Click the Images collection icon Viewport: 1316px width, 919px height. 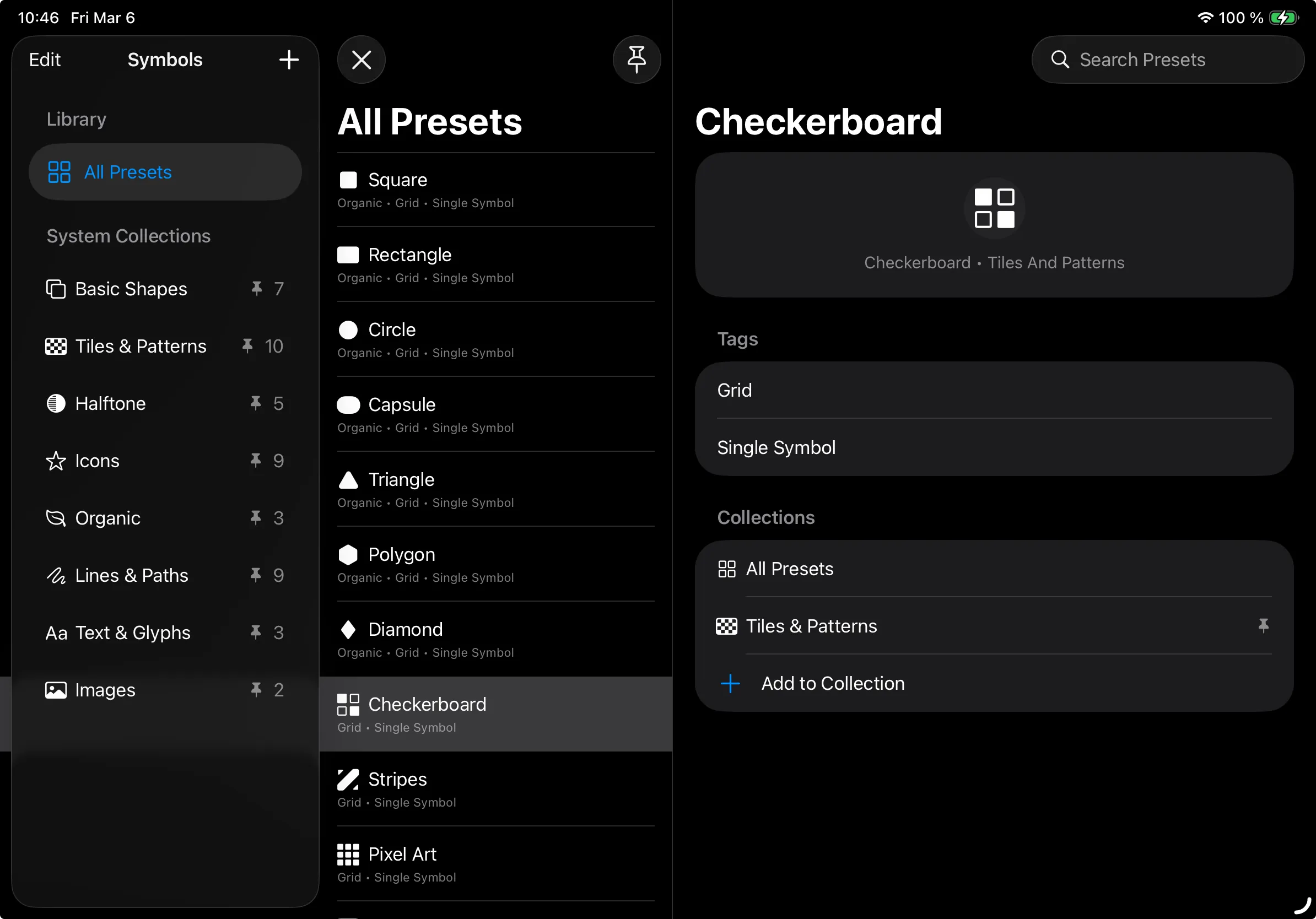click(56, 690)
